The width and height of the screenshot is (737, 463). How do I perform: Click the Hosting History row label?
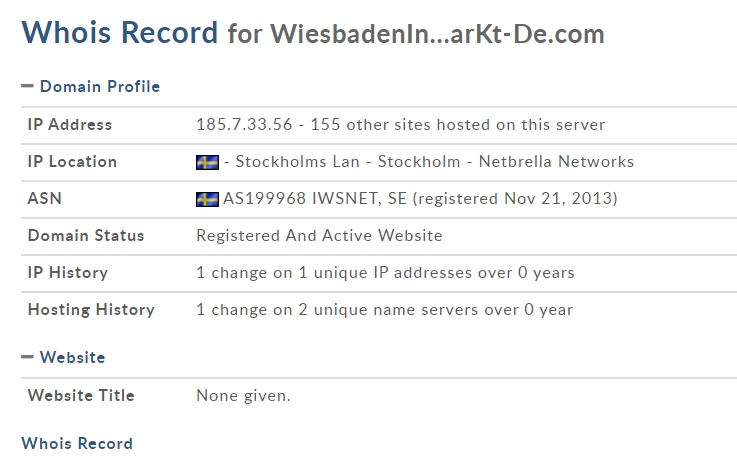pyautogui.click(x=91, y=310)
